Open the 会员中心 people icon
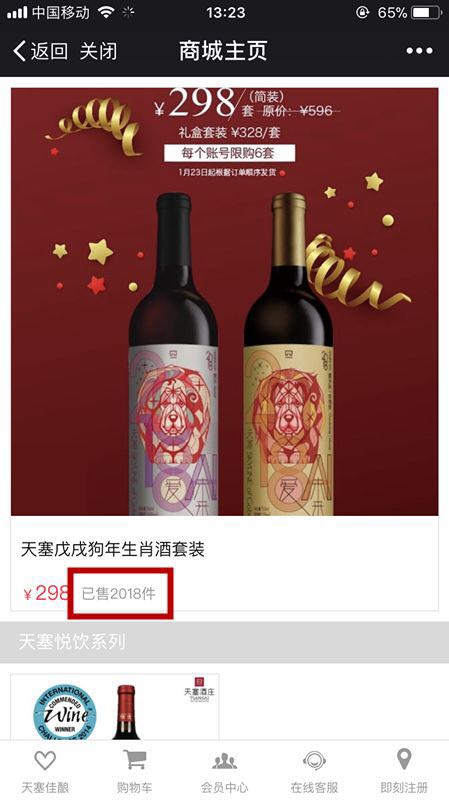This screenshot has height=800, width=449. (224, 761)
